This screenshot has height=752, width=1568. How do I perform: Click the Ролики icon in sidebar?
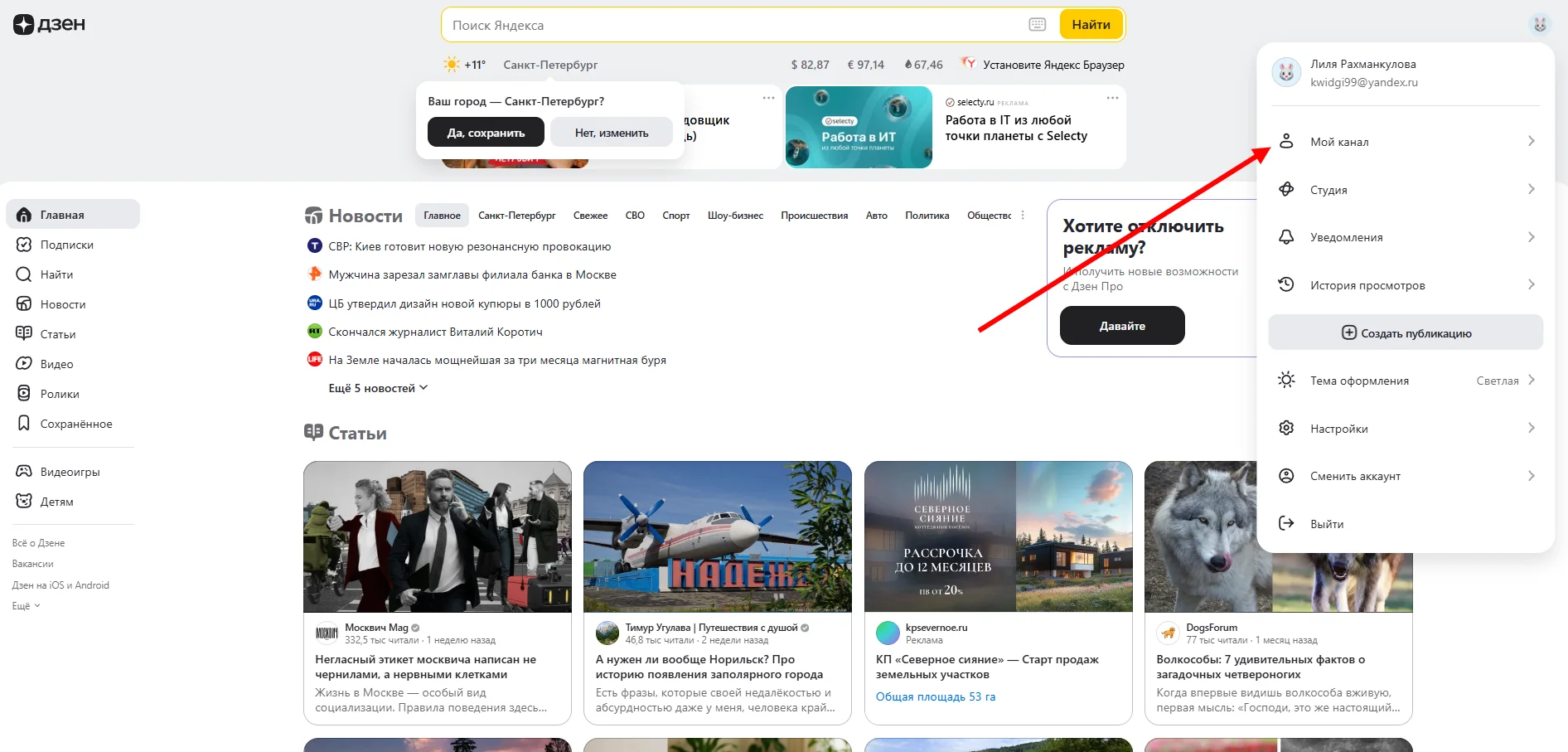click(24, 394)
